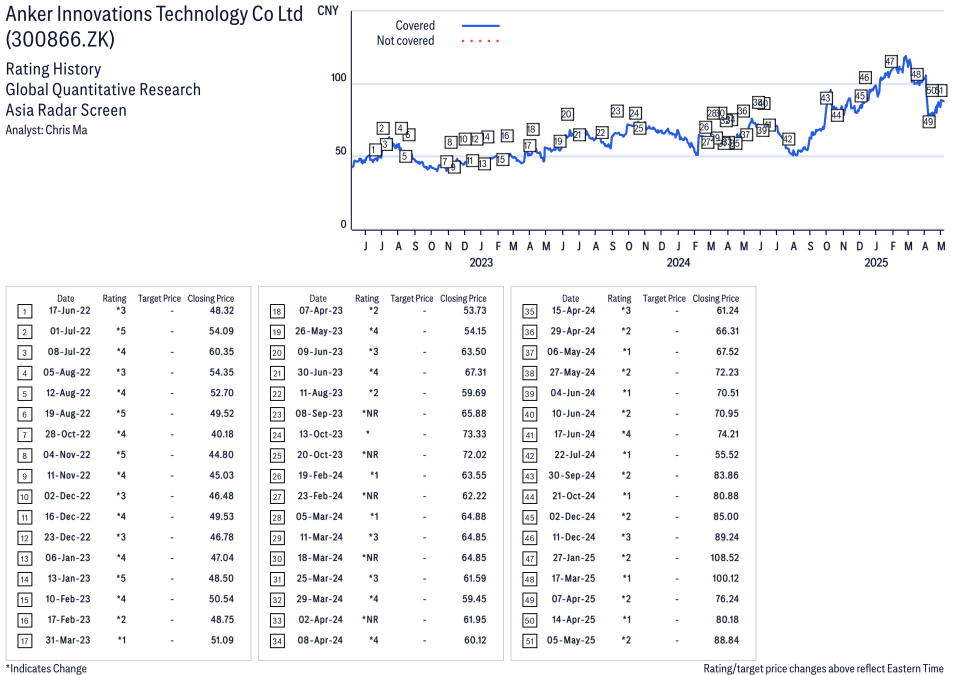Click the 2023 year label on the axis
Viewport: 955px width, 675px height.
click(x=481, y=263)
